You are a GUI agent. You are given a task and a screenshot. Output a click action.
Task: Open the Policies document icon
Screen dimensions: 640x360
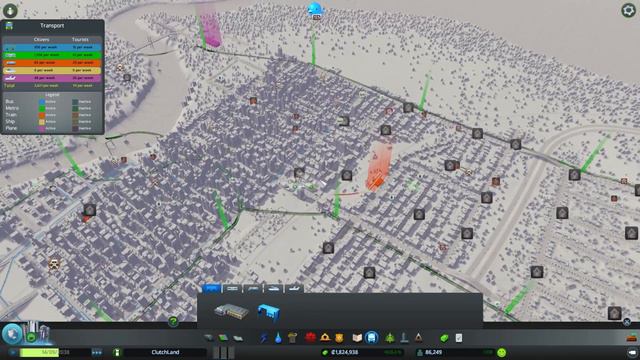(459, 338)
